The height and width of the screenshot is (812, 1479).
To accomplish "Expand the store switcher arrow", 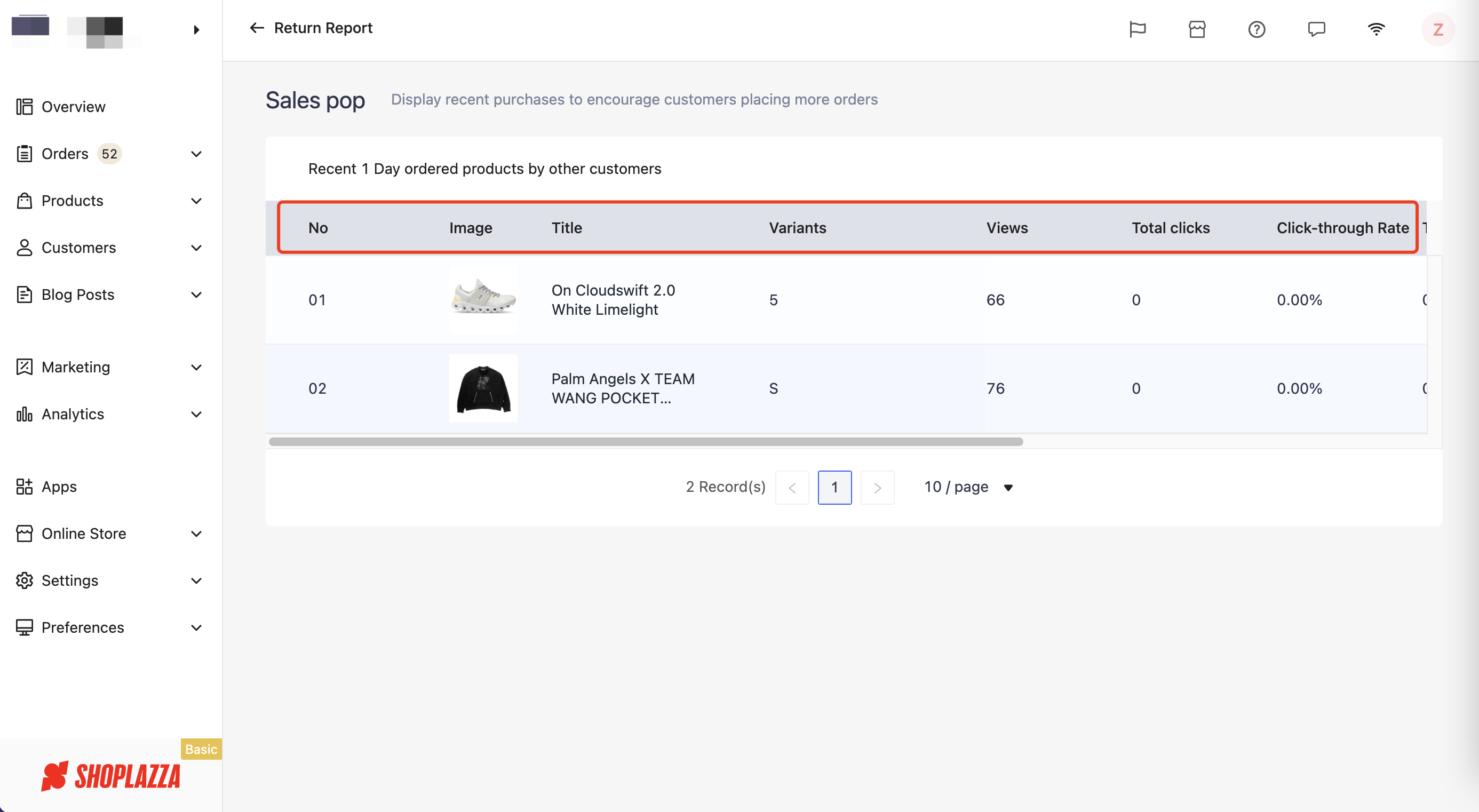I will [x=196, y=30].
